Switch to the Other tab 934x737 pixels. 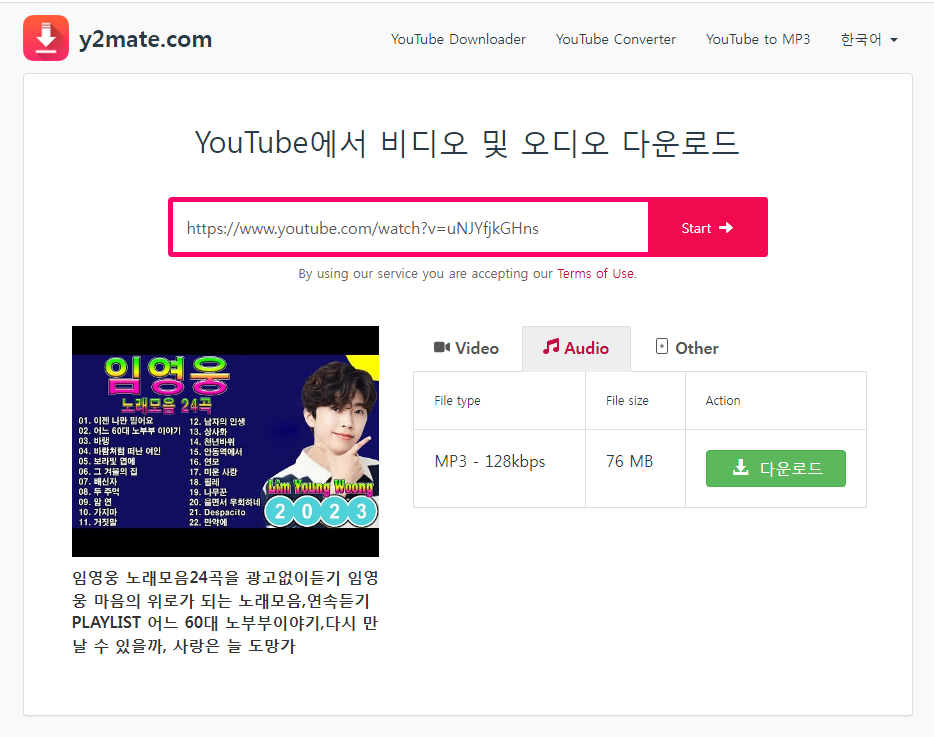click(x=687, y=348)
